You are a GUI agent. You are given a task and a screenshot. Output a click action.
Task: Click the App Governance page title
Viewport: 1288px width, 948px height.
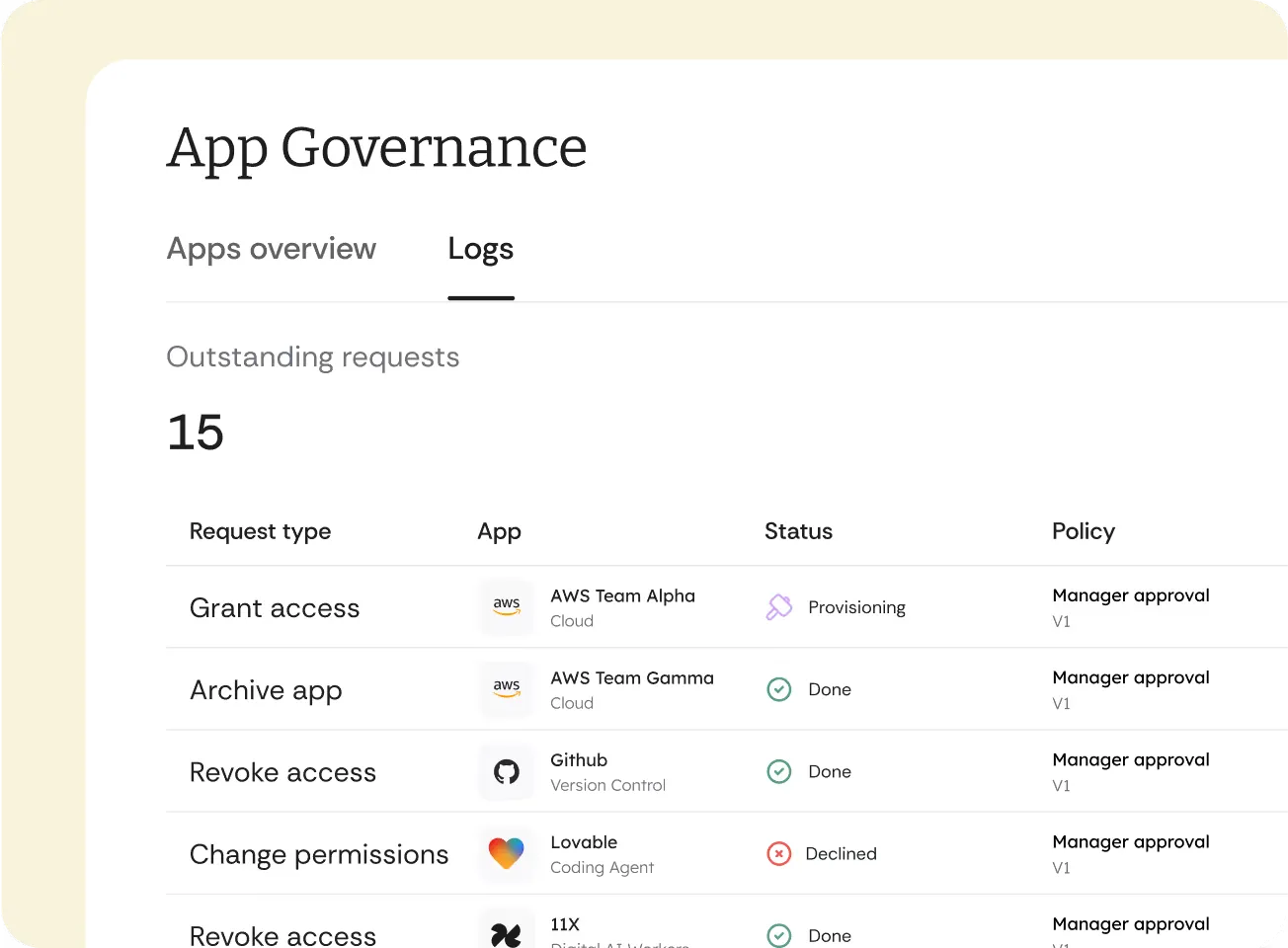[x=376, y=148]
